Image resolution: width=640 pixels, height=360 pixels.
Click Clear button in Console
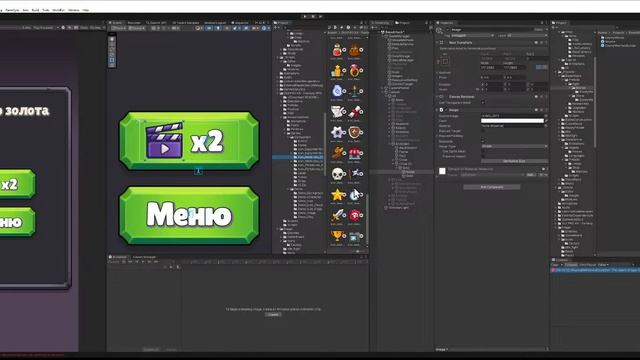(555, 264)
